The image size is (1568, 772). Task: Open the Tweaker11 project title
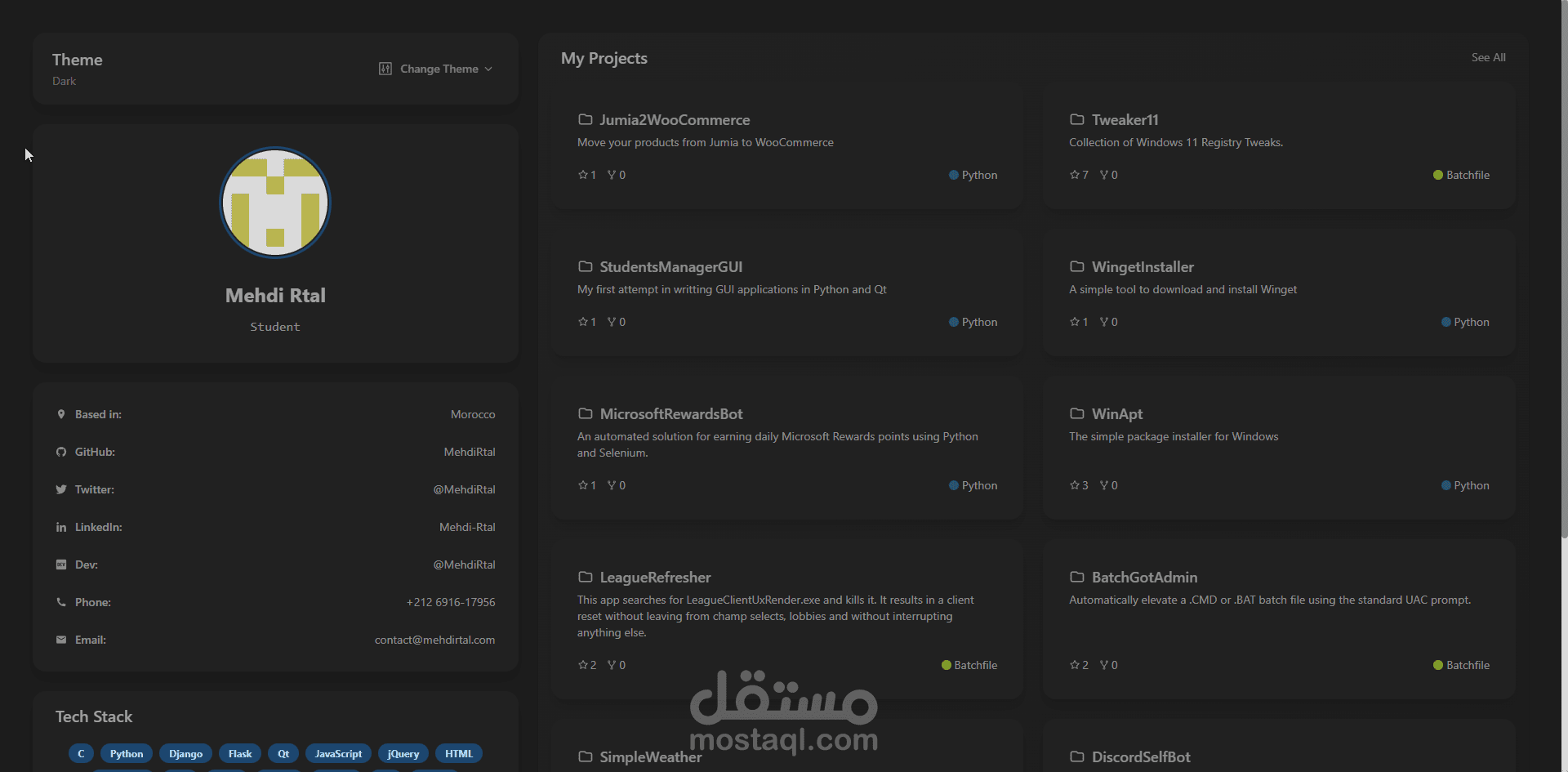point(1125,120)
